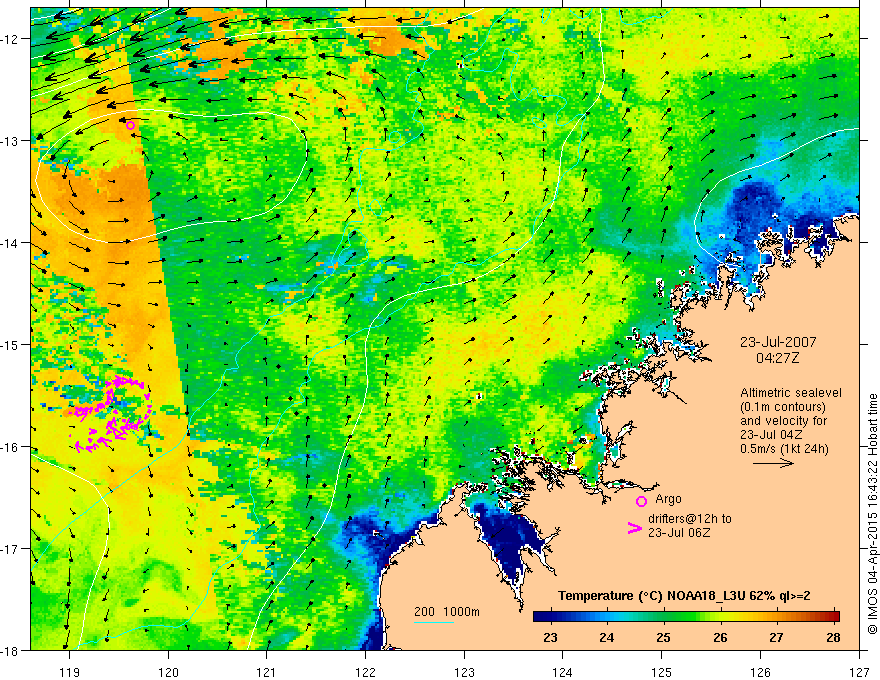Click the cyan 200 1000m isobath legend line
Viewport: 880px width, 680px height.
tap(434, 622)
